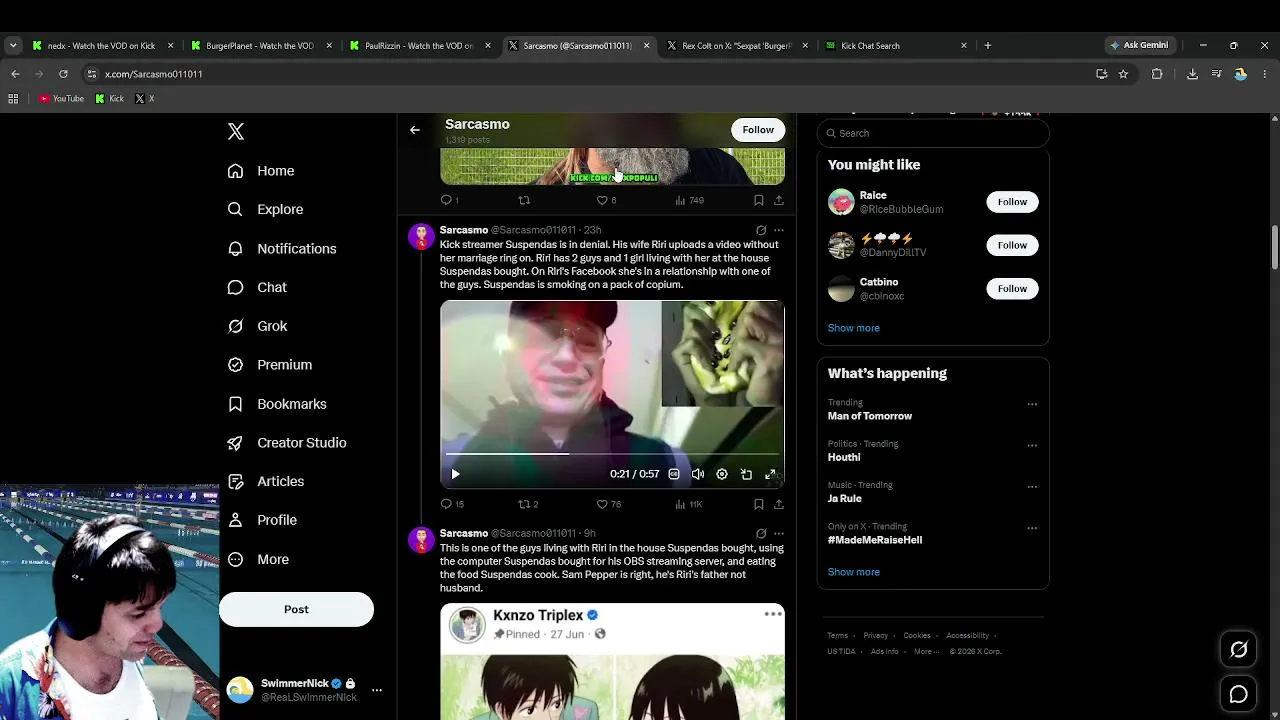Open SwimmerNick account menu dots
The width and height of the screenshot is (1280, 720).
tap(377, 690)
